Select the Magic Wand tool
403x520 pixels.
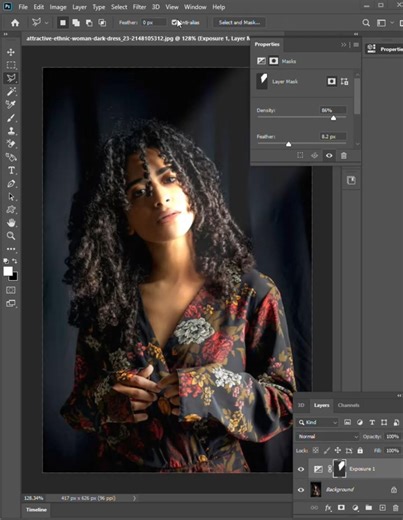pyautogui.click(x=11, y=91)
